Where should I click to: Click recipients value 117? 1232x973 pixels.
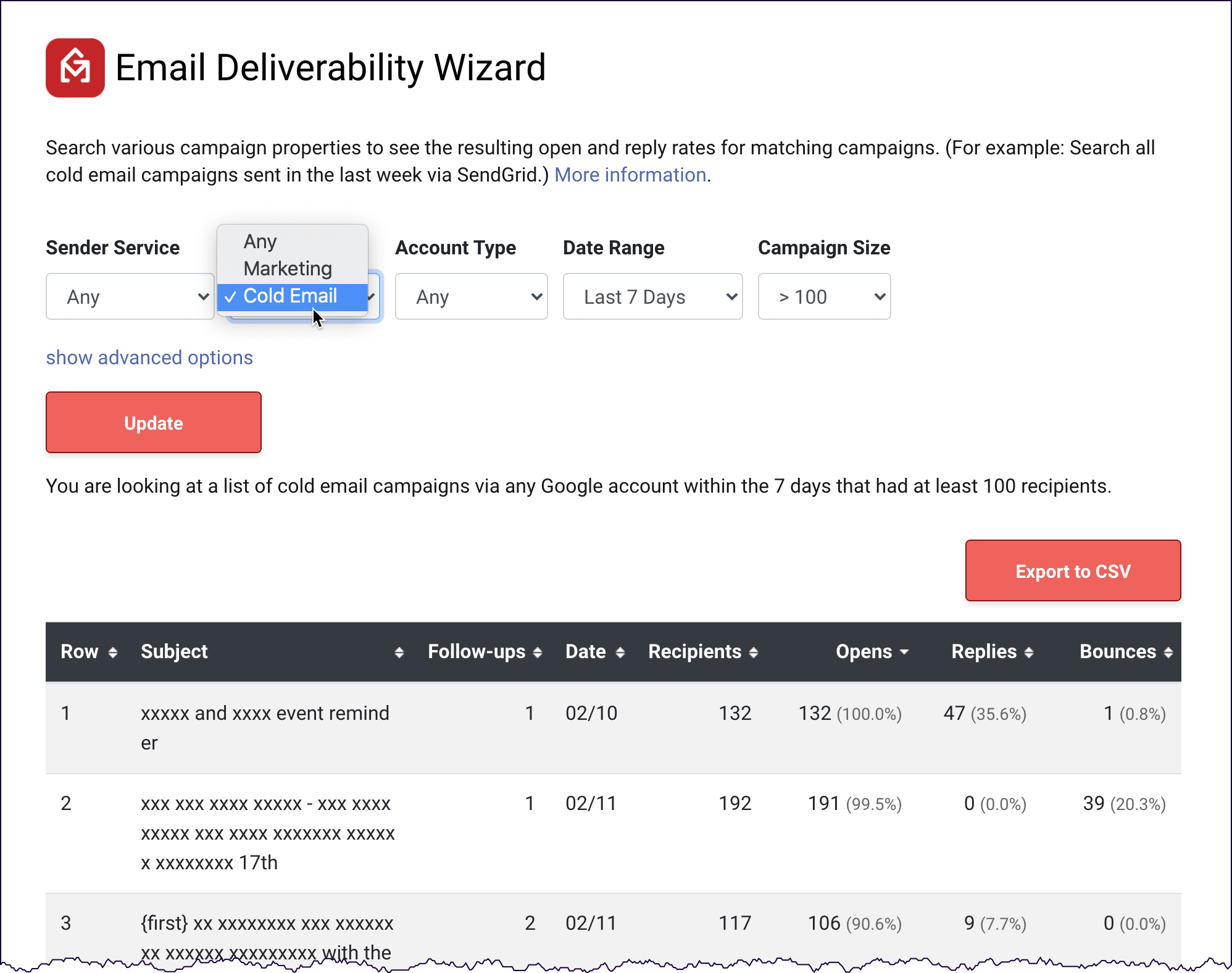coord(735,924)
